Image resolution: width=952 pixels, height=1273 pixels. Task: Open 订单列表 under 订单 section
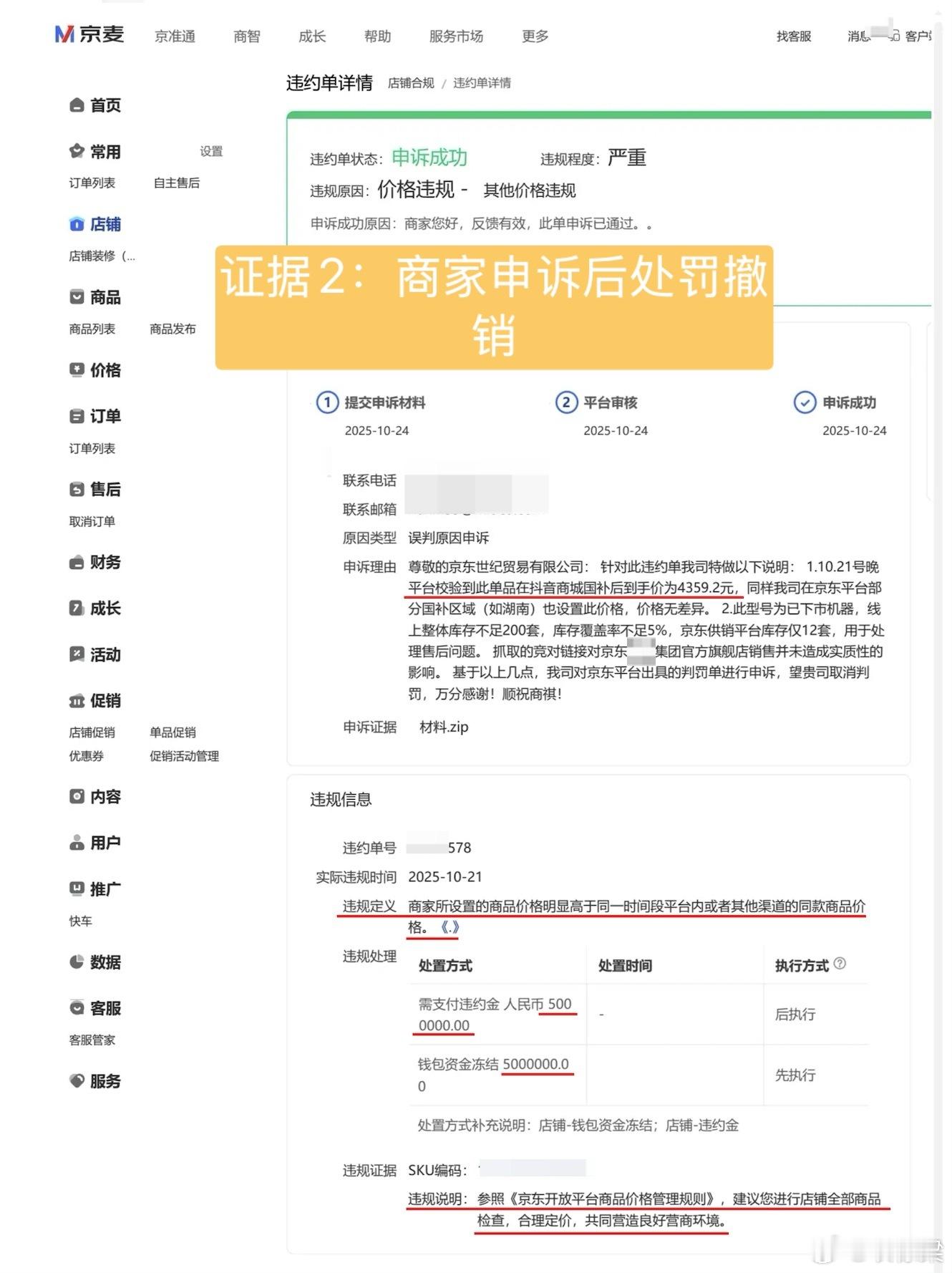(92, 448)
